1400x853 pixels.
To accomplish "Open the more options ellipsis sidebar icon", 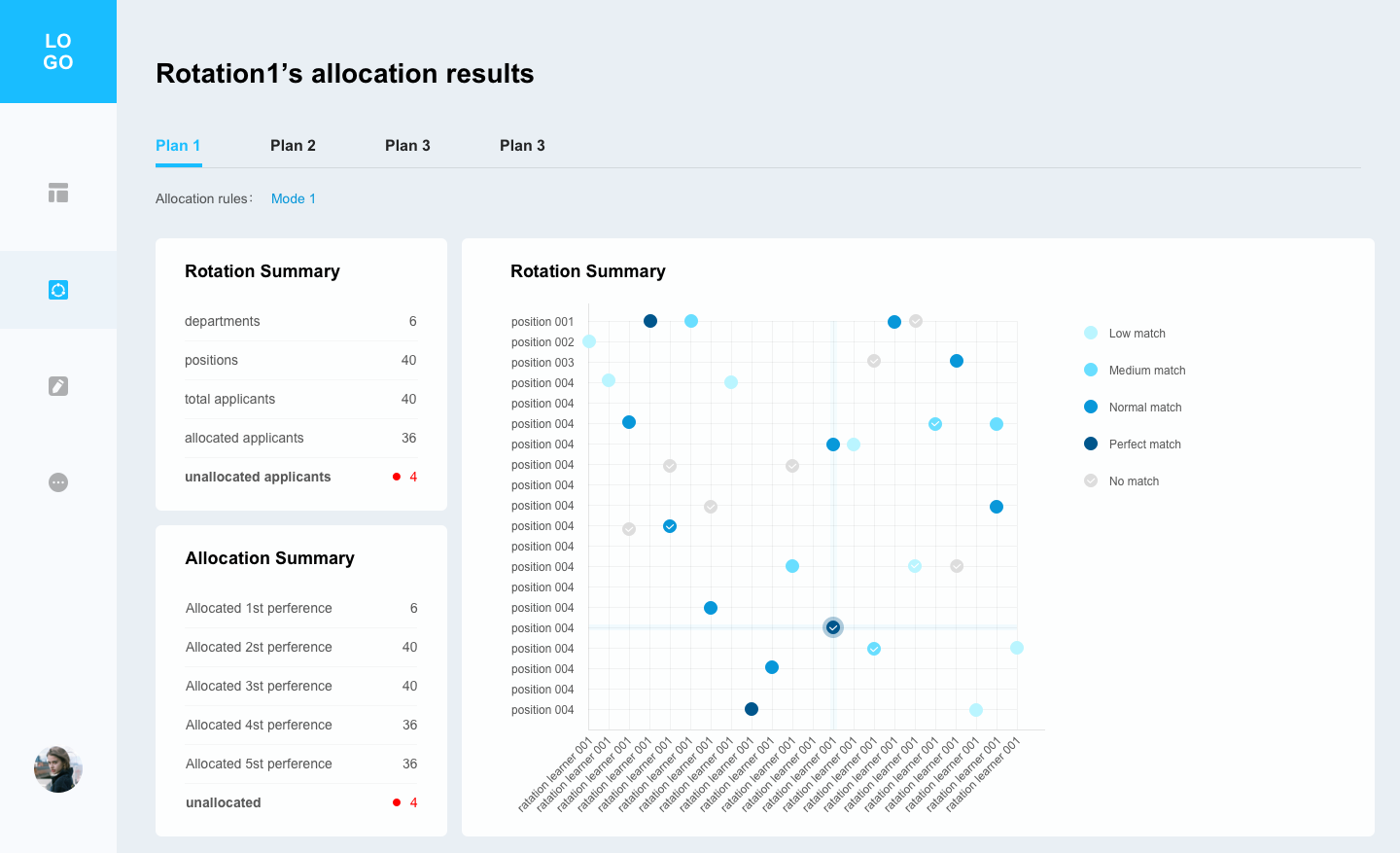I will [x=58, y=482].
